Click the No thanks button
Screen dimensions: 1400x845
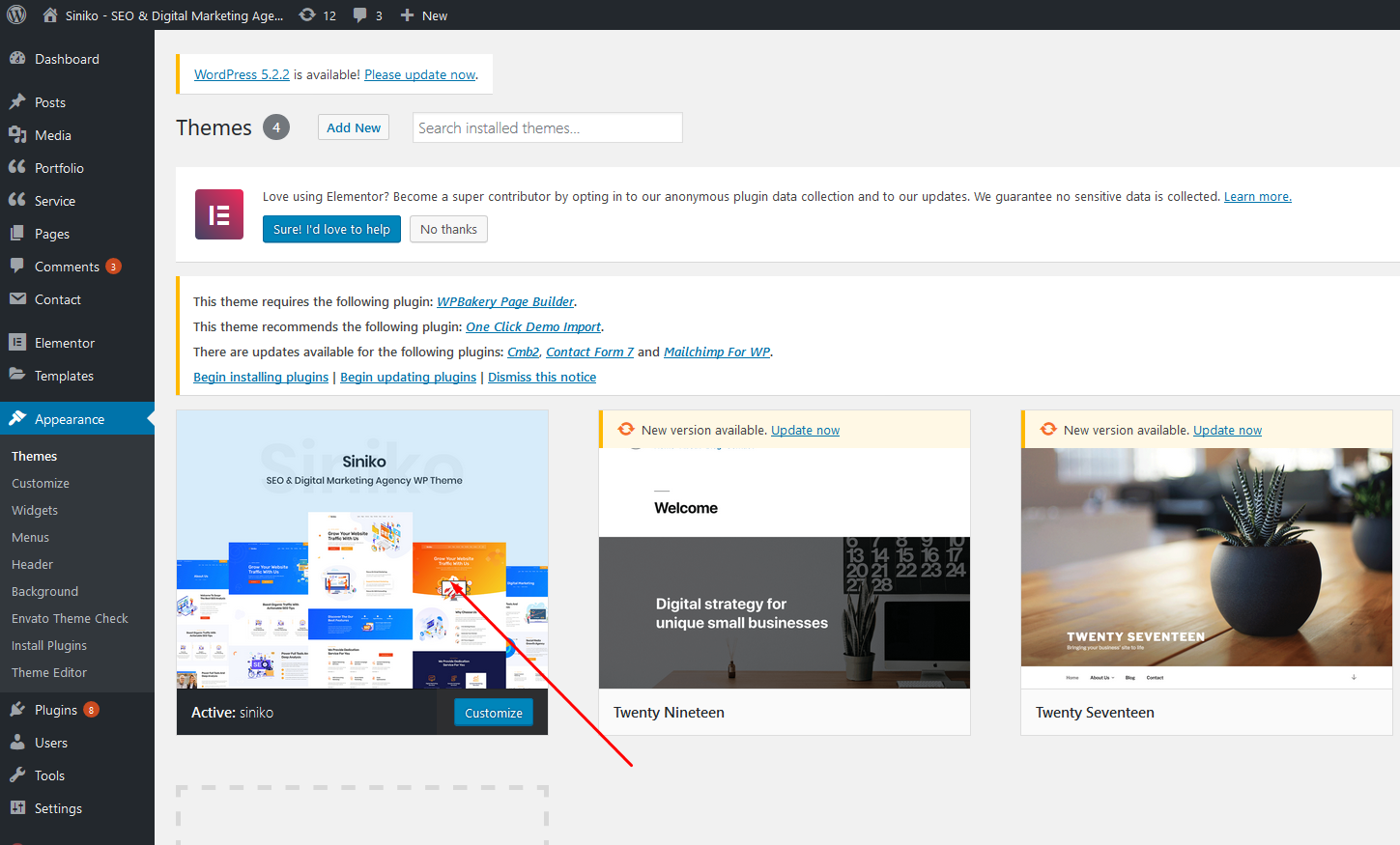coord(448,229)
